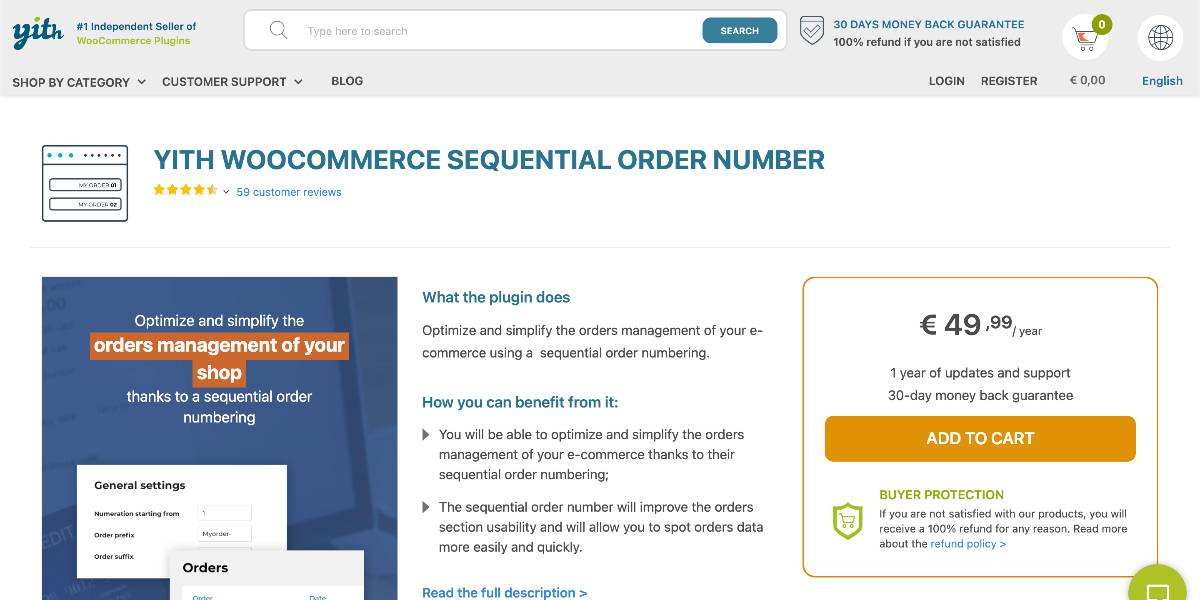Click the YITH logo
Screen dimensions: 1200x600
coord(38,32)
